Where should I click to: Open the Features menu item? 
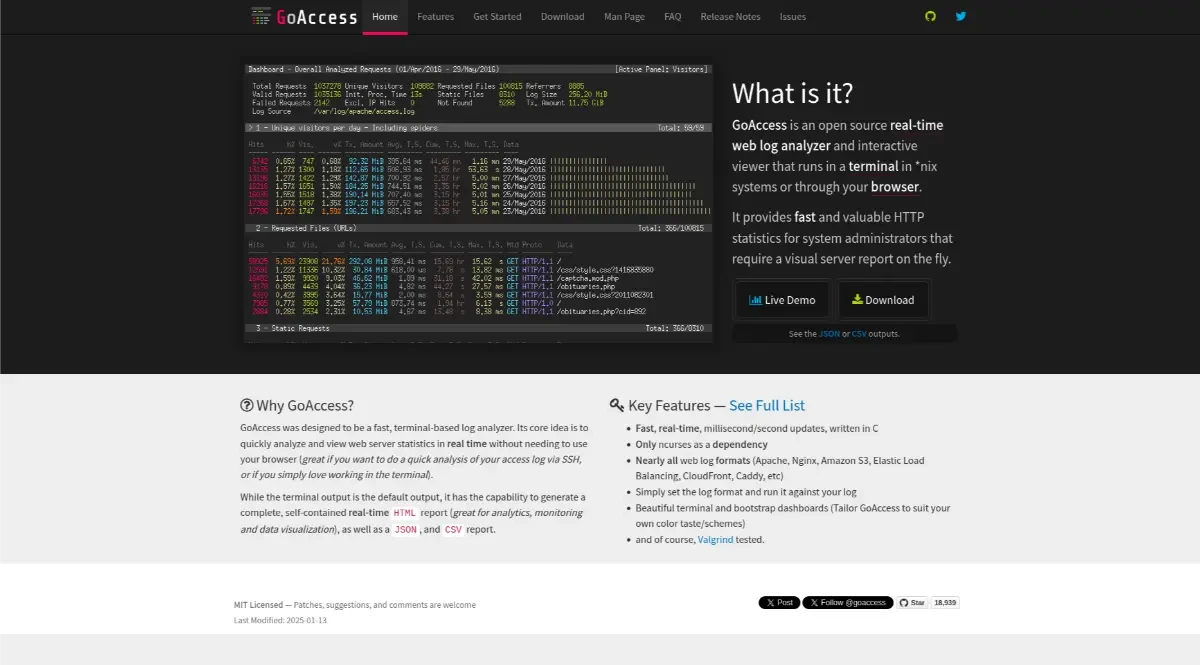435,17
